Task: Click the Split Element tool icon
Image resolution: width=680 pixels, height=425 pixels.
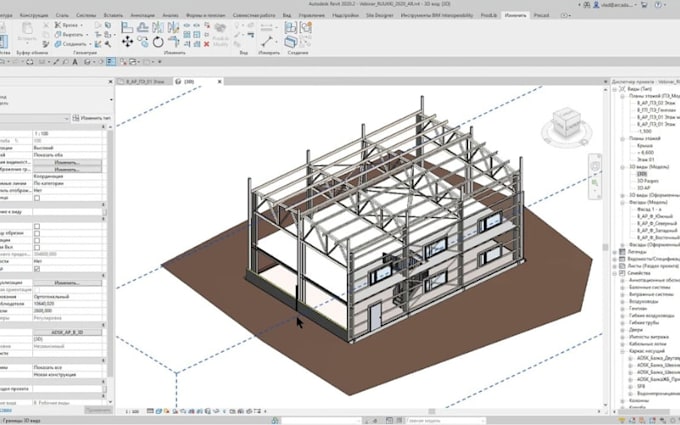Action: coord(187,25)
